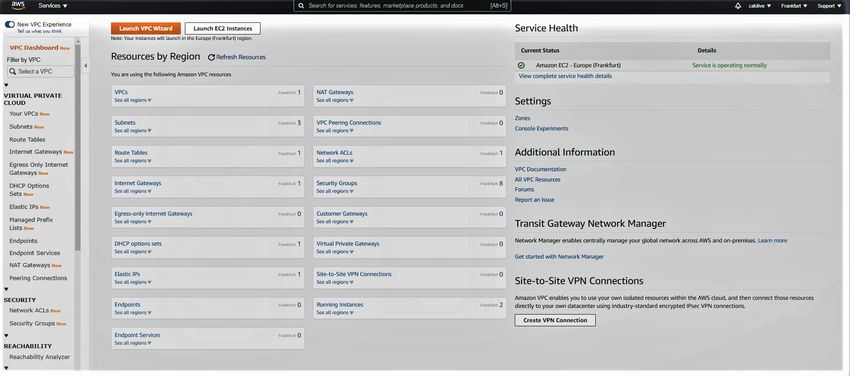This screenshot has height=376, width=850.
Task: Expand See all regions under Running Instances
Action: click(x=335, y=313)
